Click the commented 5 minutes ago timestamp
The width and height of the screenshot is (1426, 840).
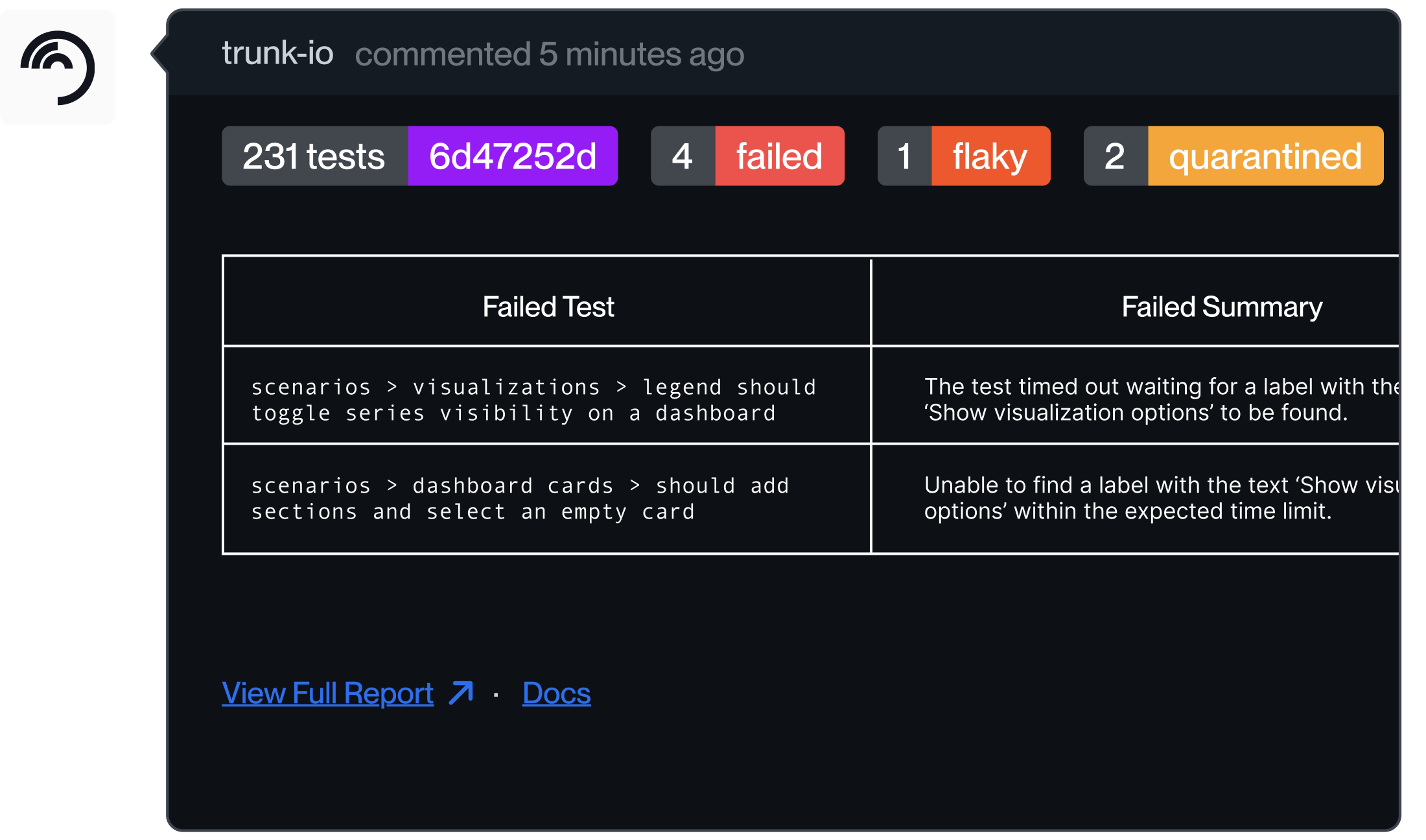coord(550,54)
